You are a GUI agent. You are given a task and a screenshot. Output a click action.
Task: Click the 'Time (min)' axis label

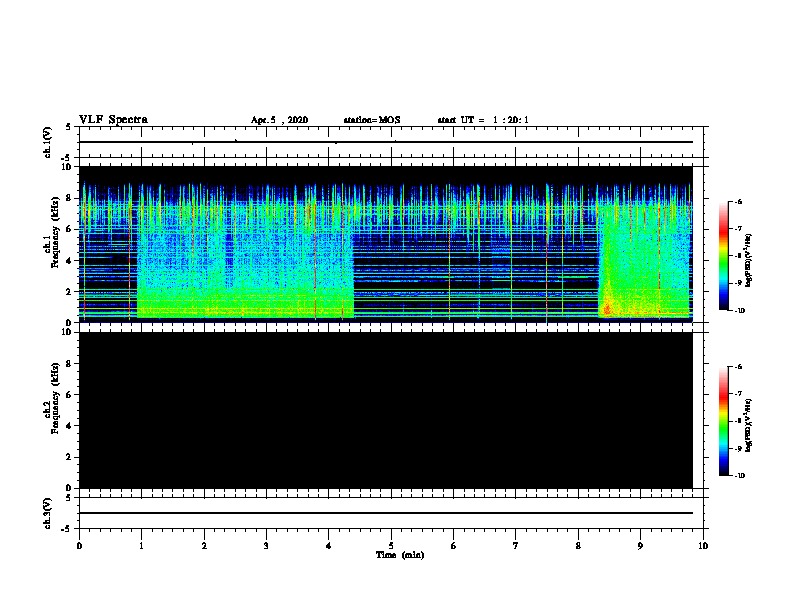tap(400, 555)
